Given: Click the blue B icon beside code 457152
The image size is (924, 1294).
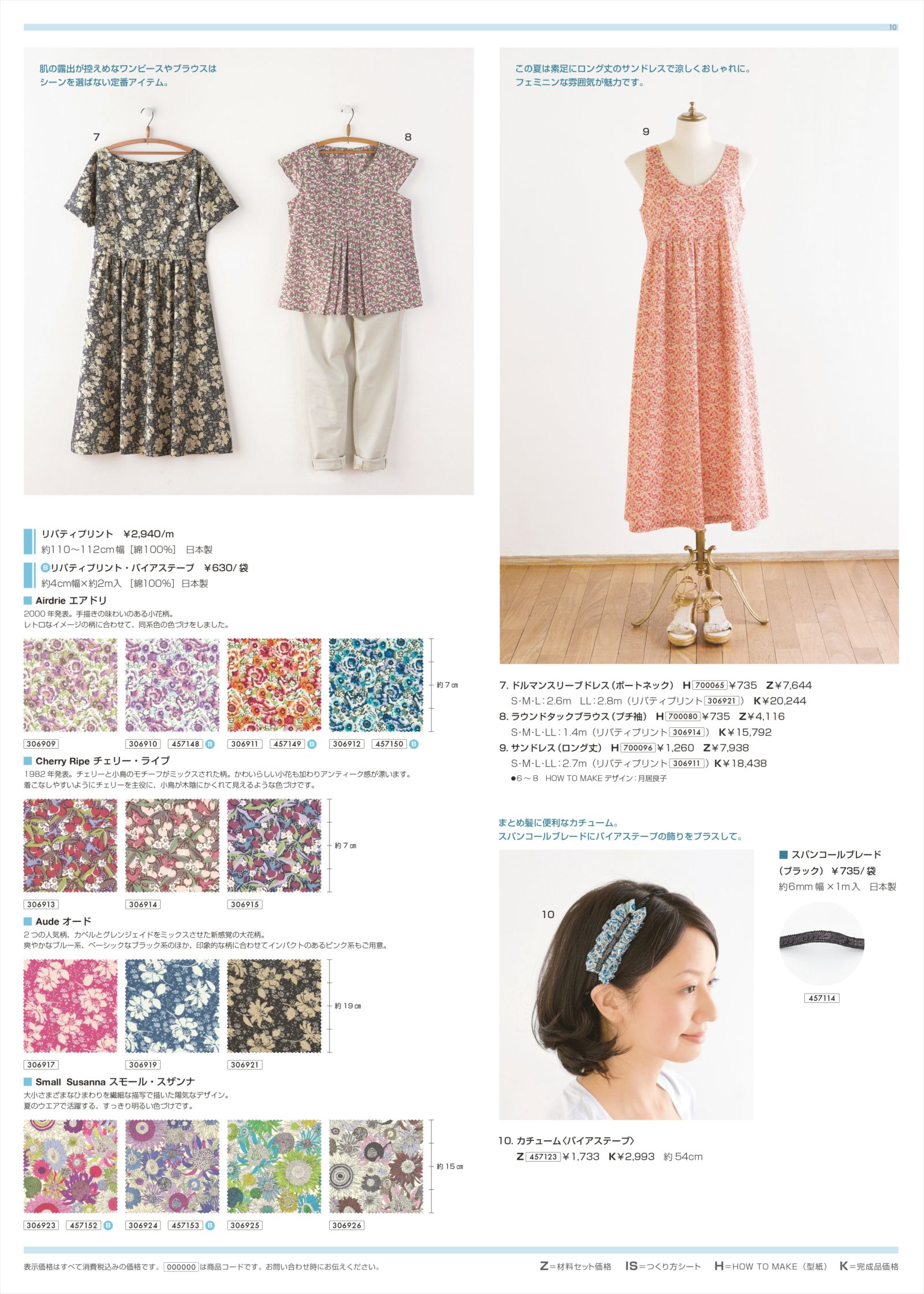Looking at the screenshot, I should click(108, 1225).
